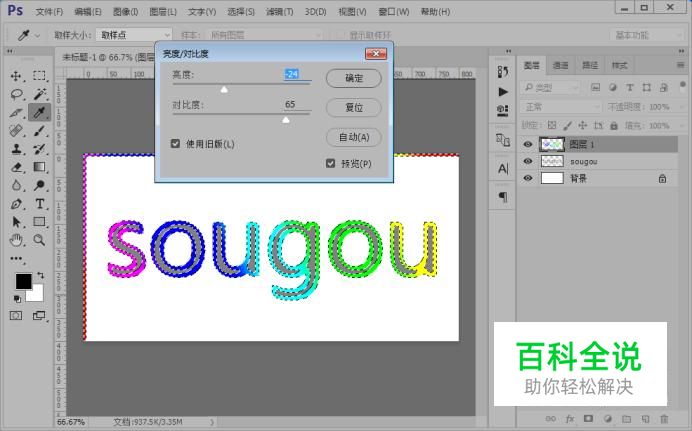Screen dimensions: 692x431
Task: Click the 对比度 slider handle
Action: (x=286, y=120)
